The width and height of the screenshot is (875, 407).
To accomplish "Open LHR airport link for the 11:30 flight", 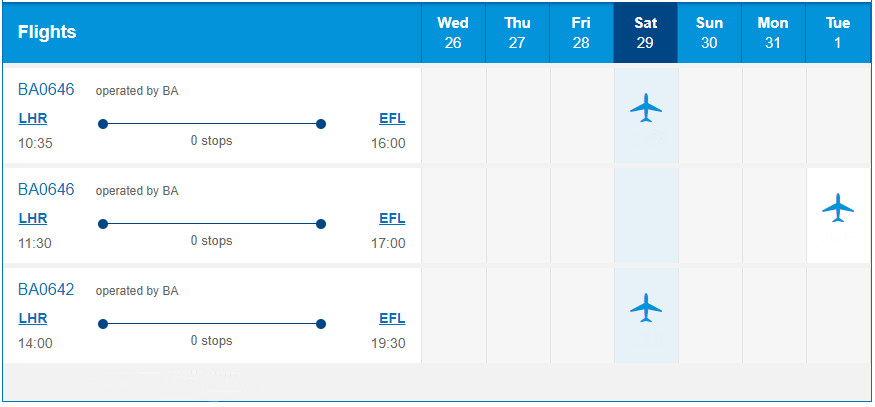I will [x=33, y=218].
